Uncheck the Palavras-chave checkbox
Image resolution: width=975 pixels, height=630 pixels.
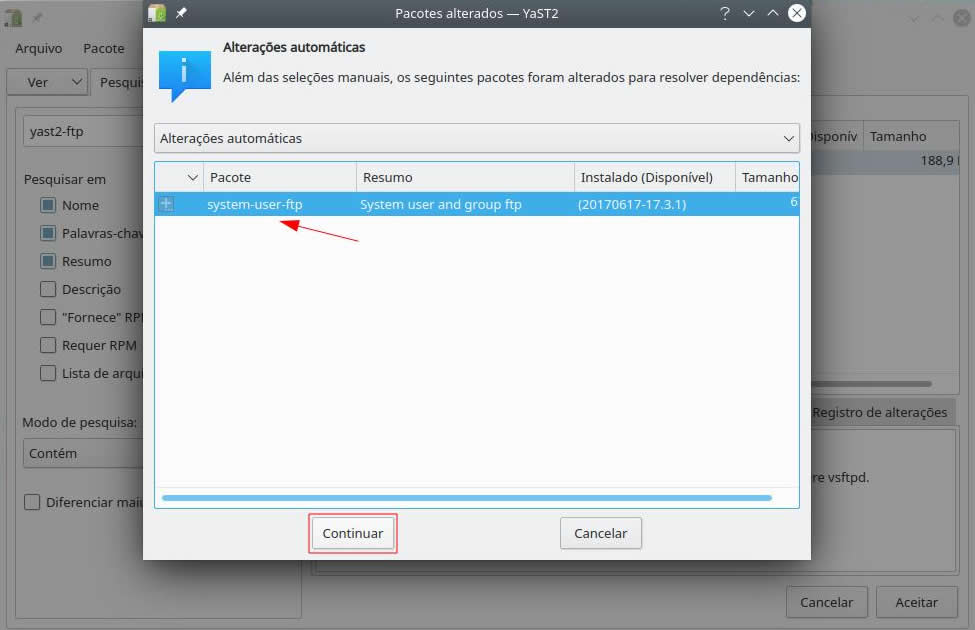pos(48,233)
